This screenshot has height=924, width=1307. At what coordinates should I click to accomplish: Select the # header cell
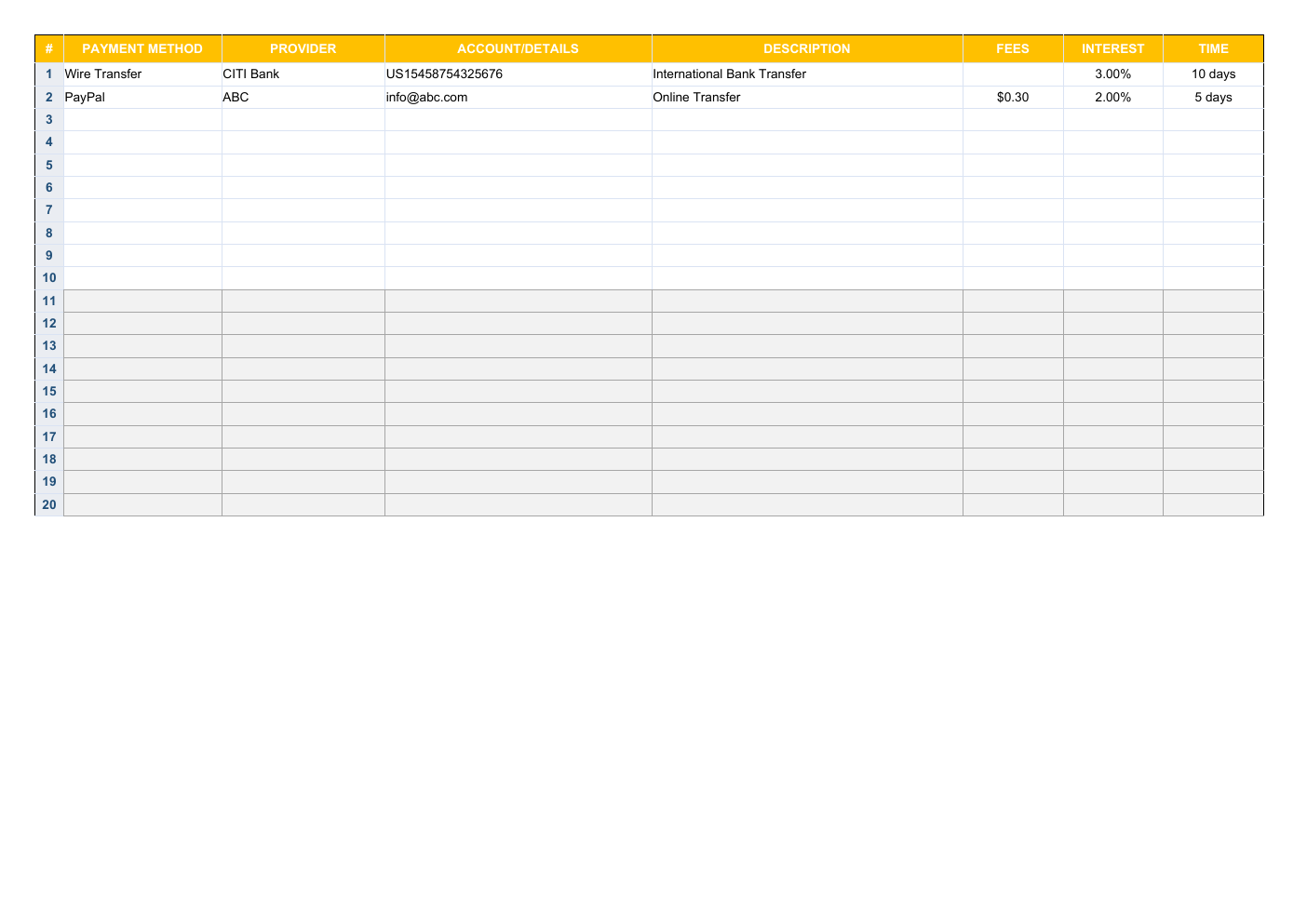pos(49,48)
